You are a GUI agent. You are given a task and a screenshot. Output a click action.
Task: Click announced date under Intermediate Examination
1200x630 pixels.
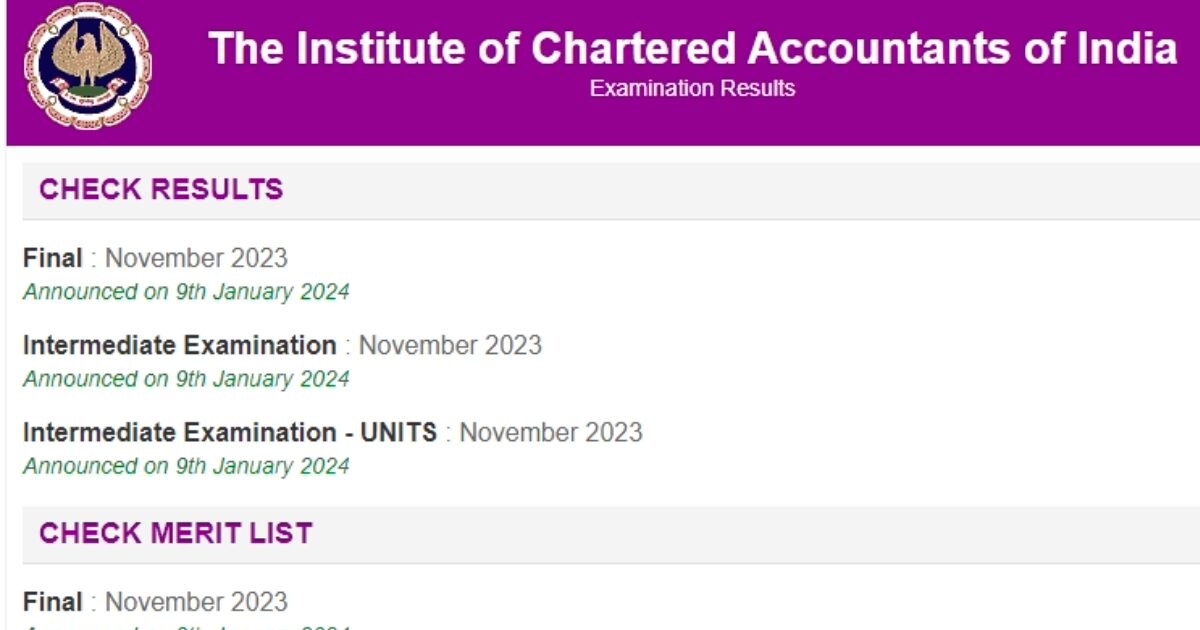(186, 379)
